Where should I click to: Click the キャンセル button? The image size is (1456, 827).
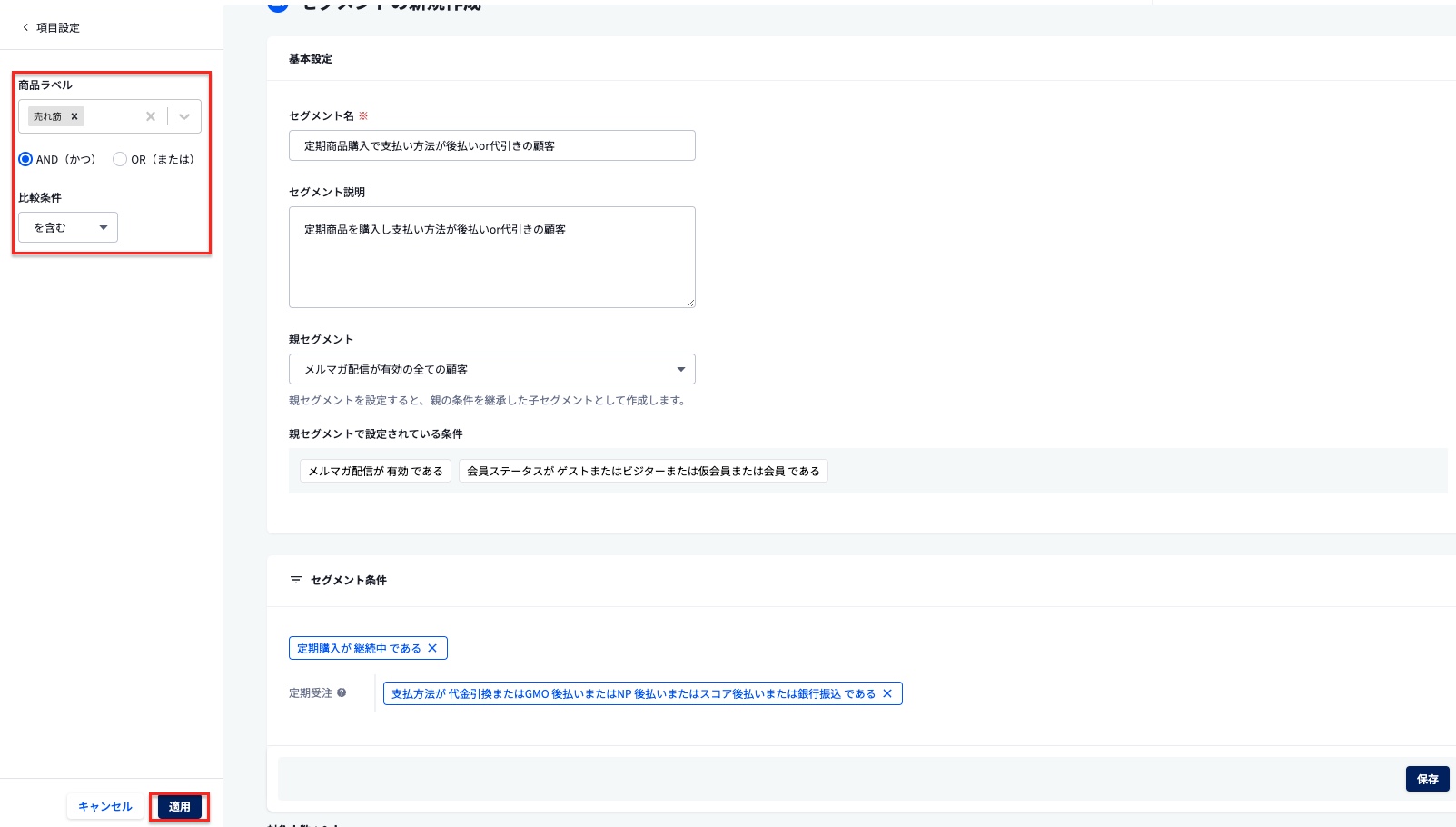pos(104,806)
